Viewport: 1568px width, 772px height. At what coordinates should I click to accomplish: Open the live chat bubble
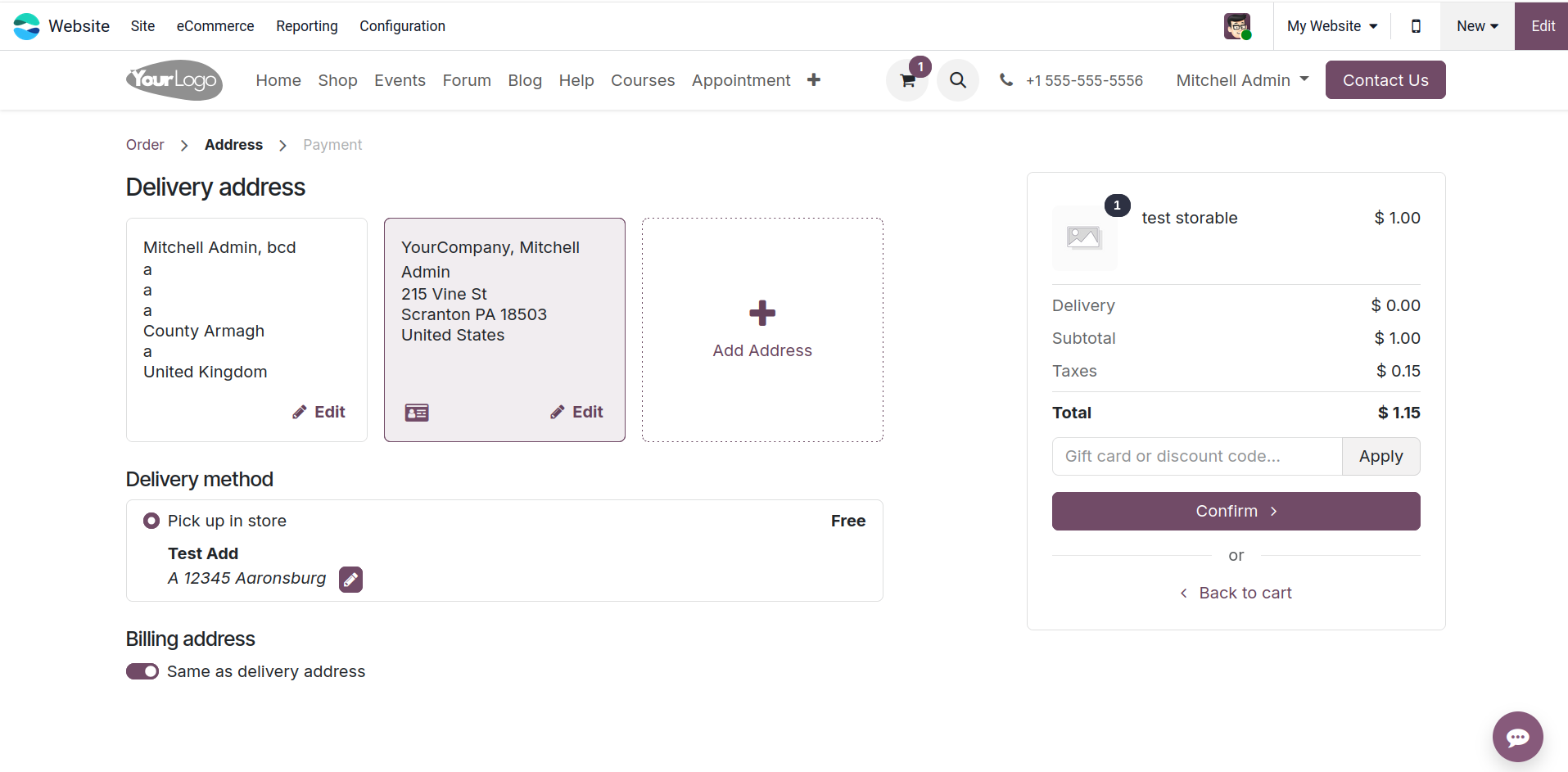pos(1517,737)
